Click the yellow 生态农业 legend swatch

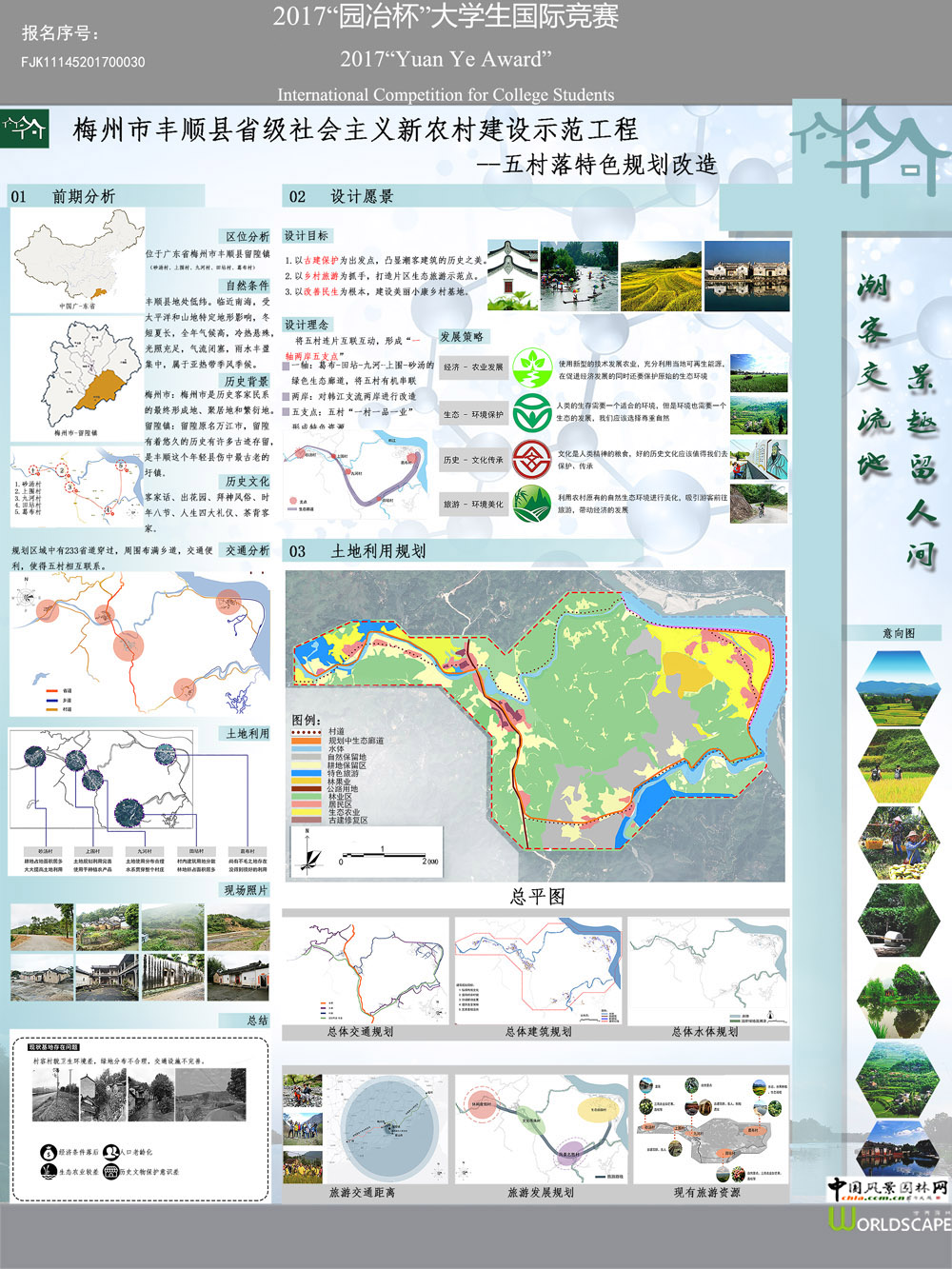(x=306, y=812)
